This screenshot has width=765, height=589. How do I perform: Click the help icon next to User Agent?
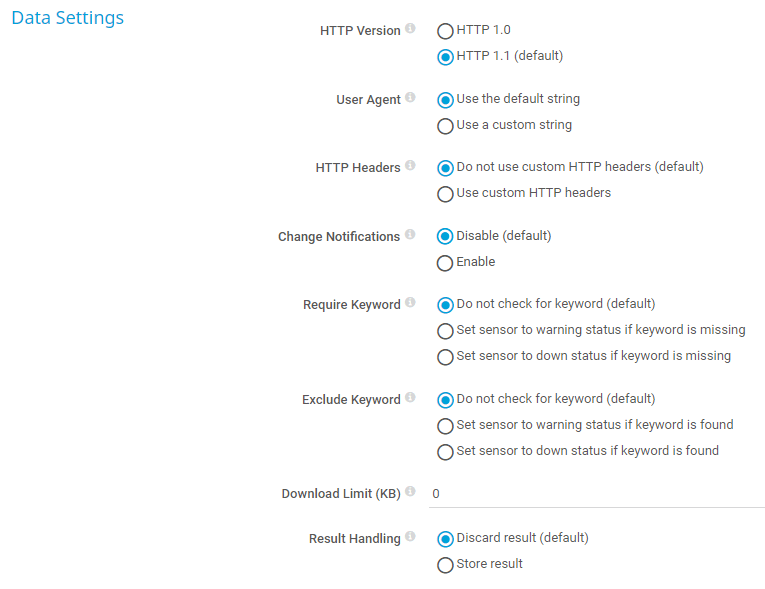click(411, 99)
